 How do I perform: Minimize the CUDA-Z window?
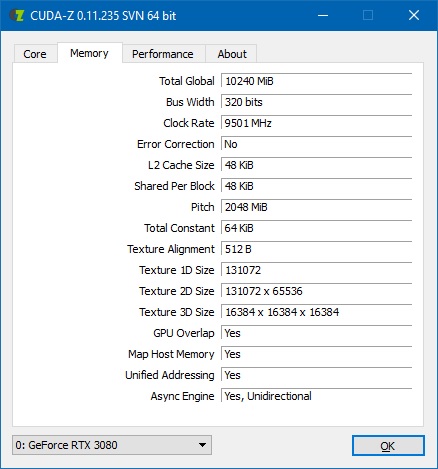[322, 15]
